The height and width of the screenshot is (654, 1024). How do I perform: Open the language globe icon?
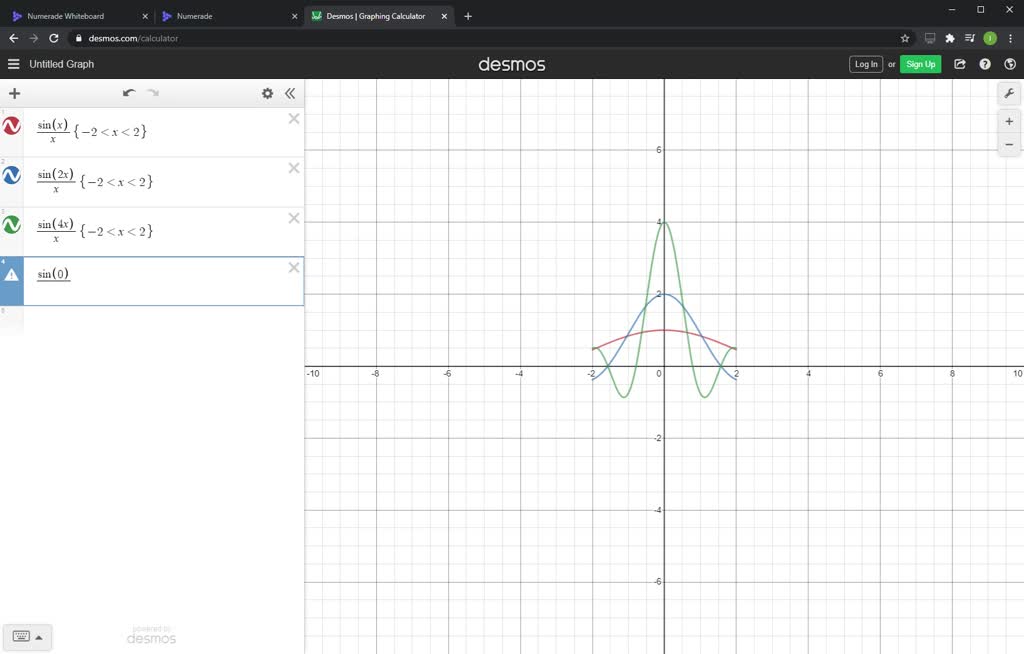(1009, 63)
